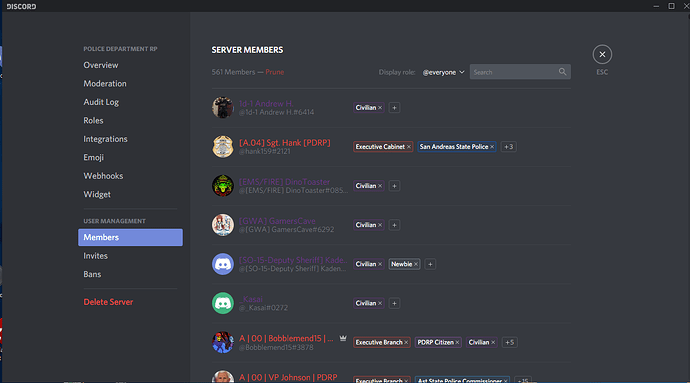The image size is (690, 383).
Task: Expand Sgt. Hank's +3 hidden roles
Action: [509, 147]
